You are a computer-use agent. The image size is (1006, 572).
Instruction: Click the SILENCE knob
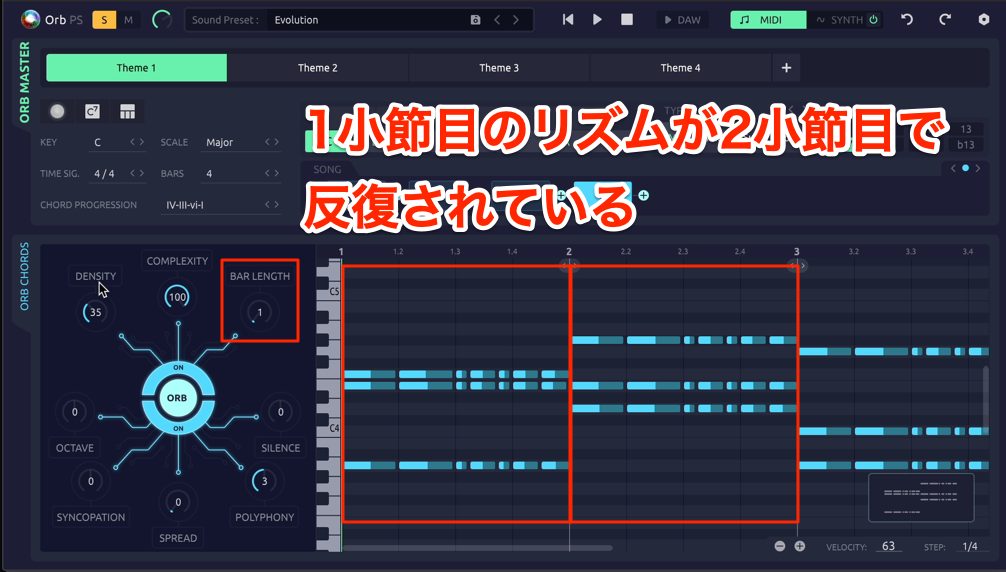(280, 412)
